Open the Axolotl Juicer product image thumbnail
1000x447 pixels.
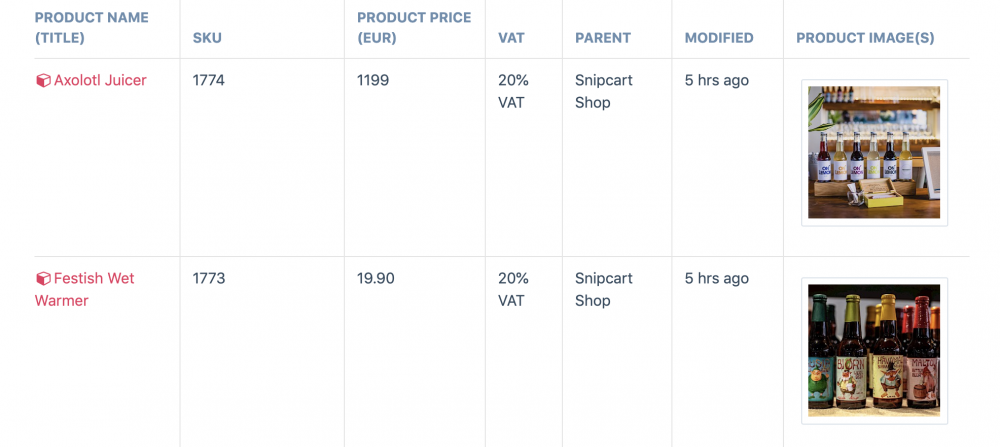pos(874,152)
